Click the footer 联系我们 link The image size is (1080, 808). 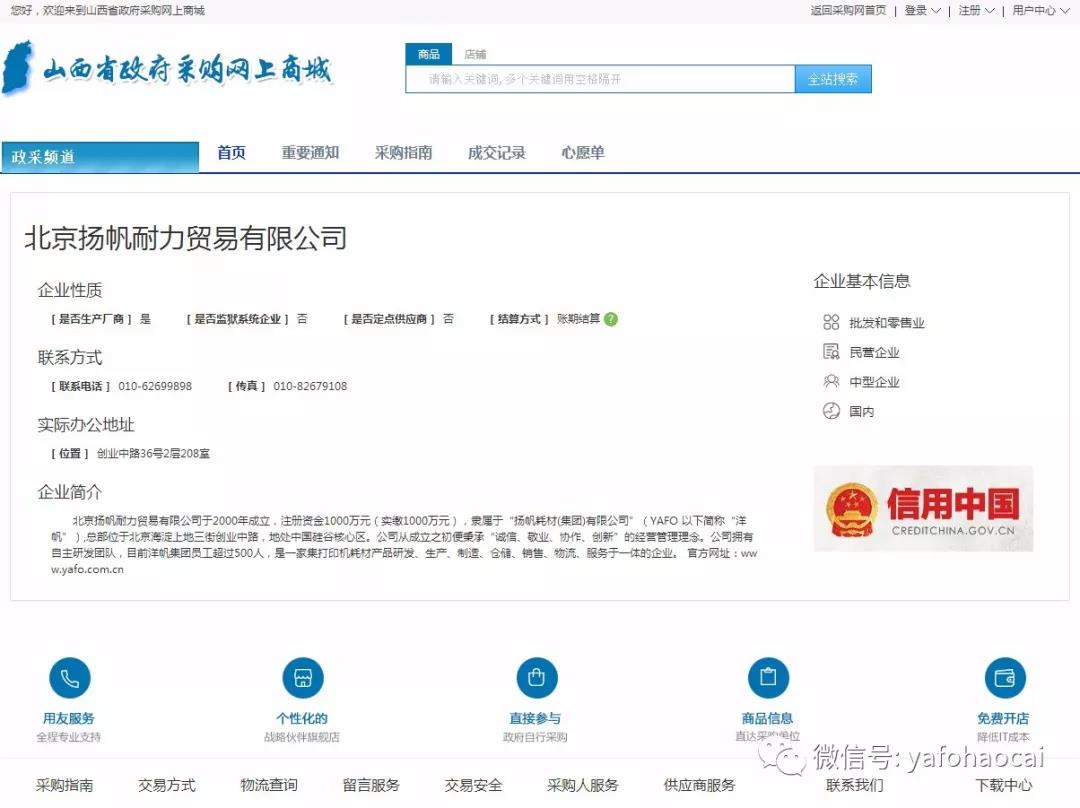point(855,785)
